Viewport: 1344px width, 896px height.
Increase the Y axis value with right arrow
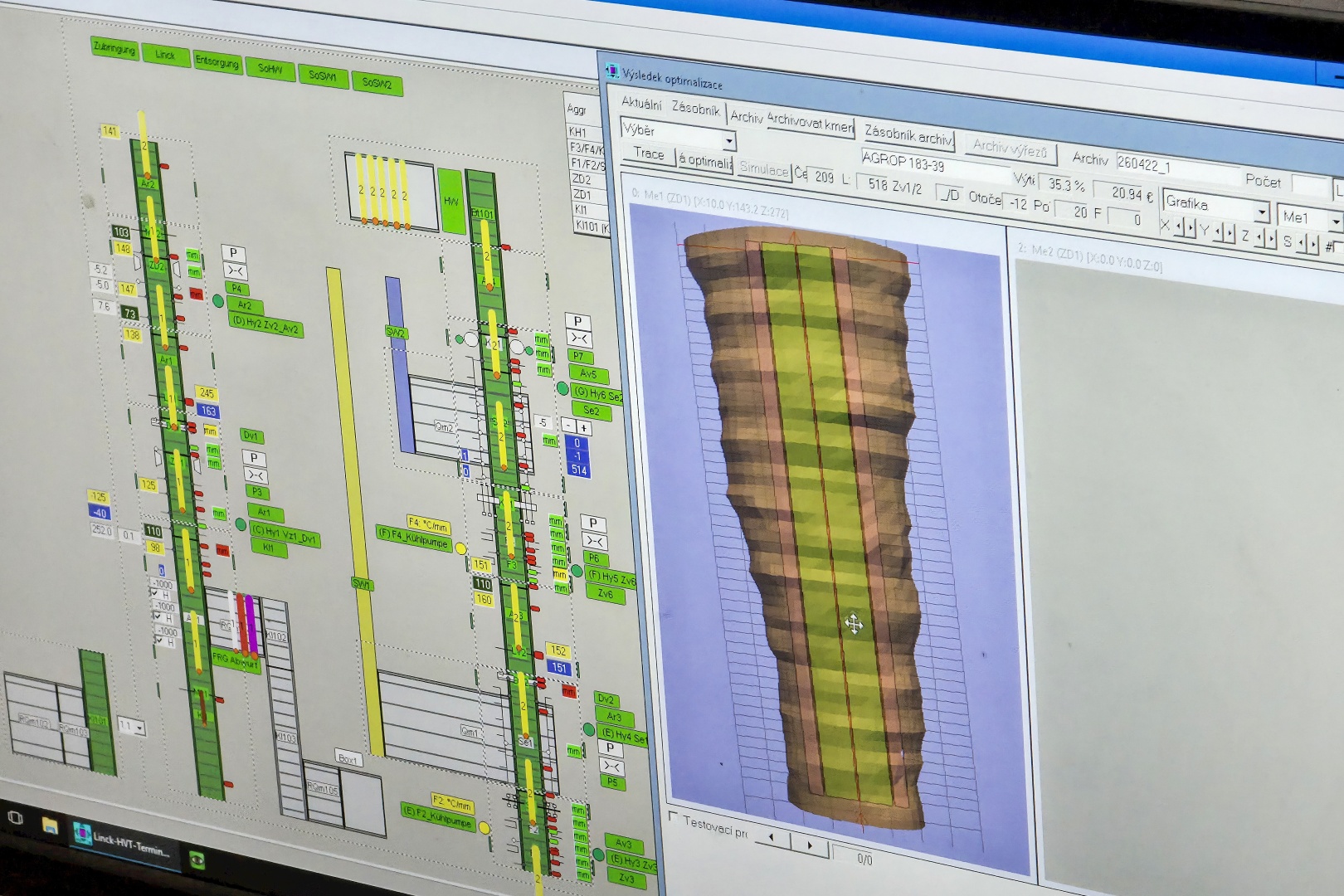point(1230,232)
